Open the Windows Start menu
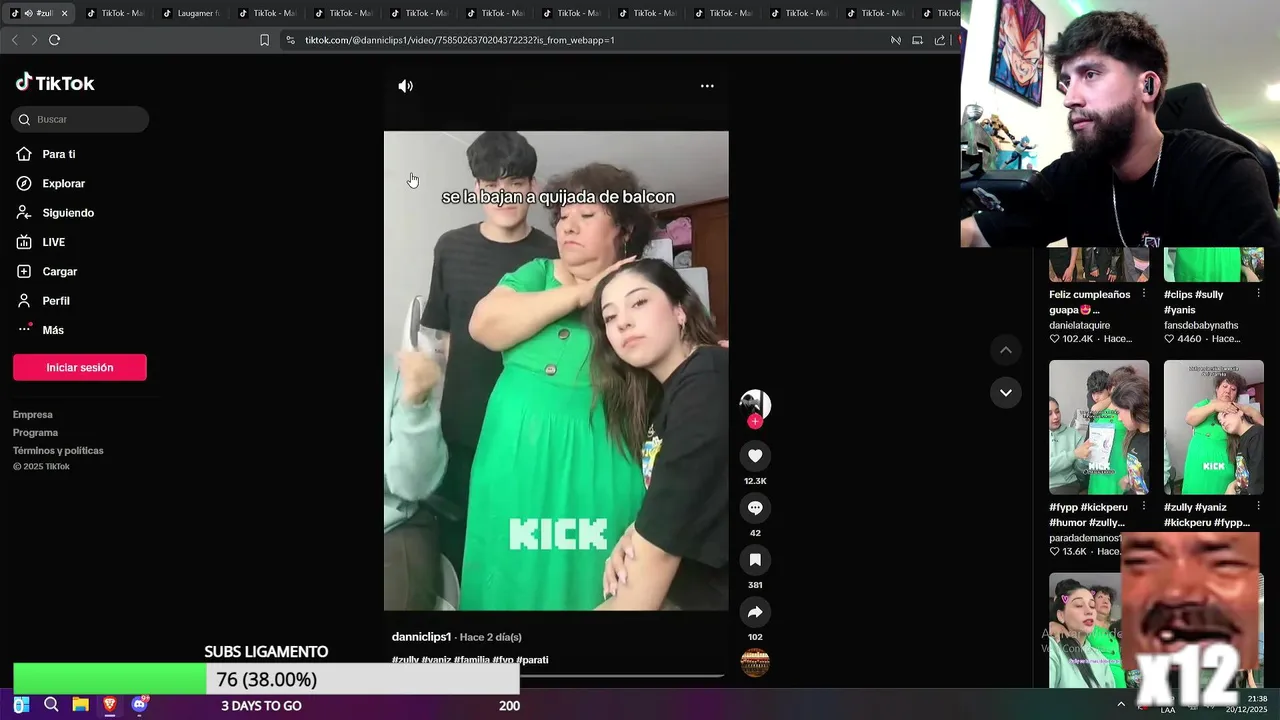The width and height of the screenshot is (1280, 720). point(20,705)
